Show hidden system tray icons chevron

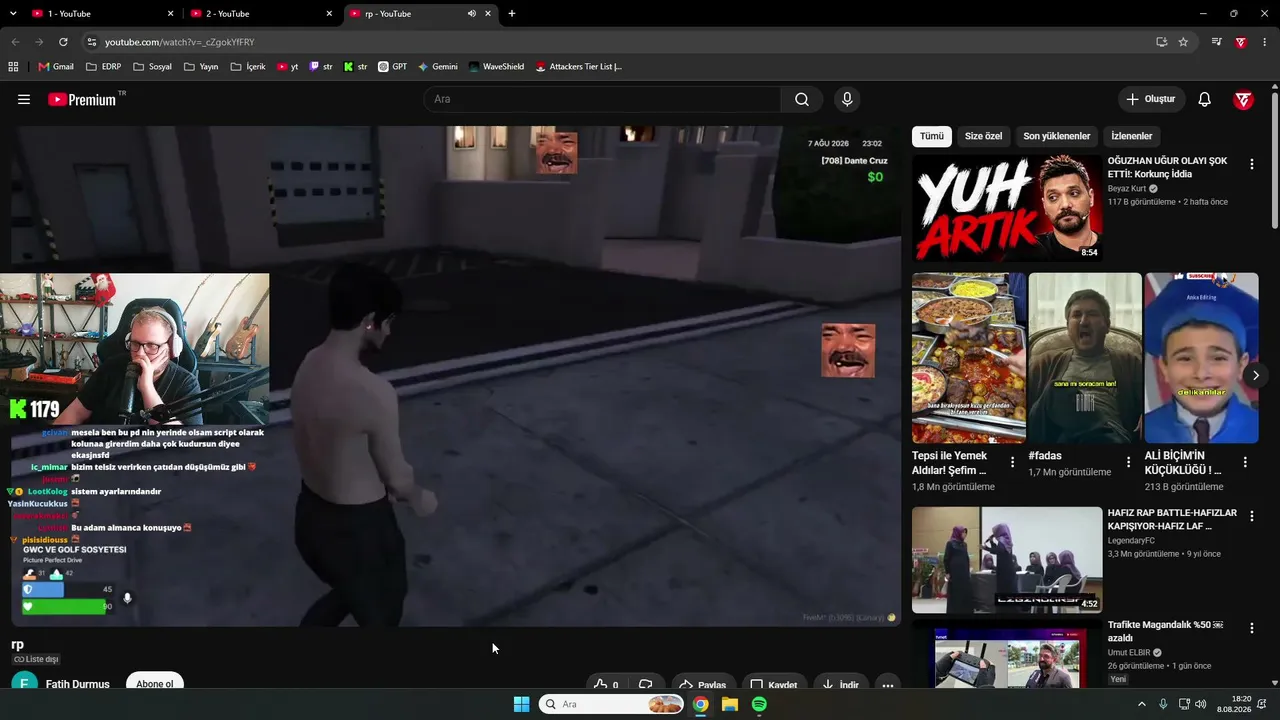1142,704
